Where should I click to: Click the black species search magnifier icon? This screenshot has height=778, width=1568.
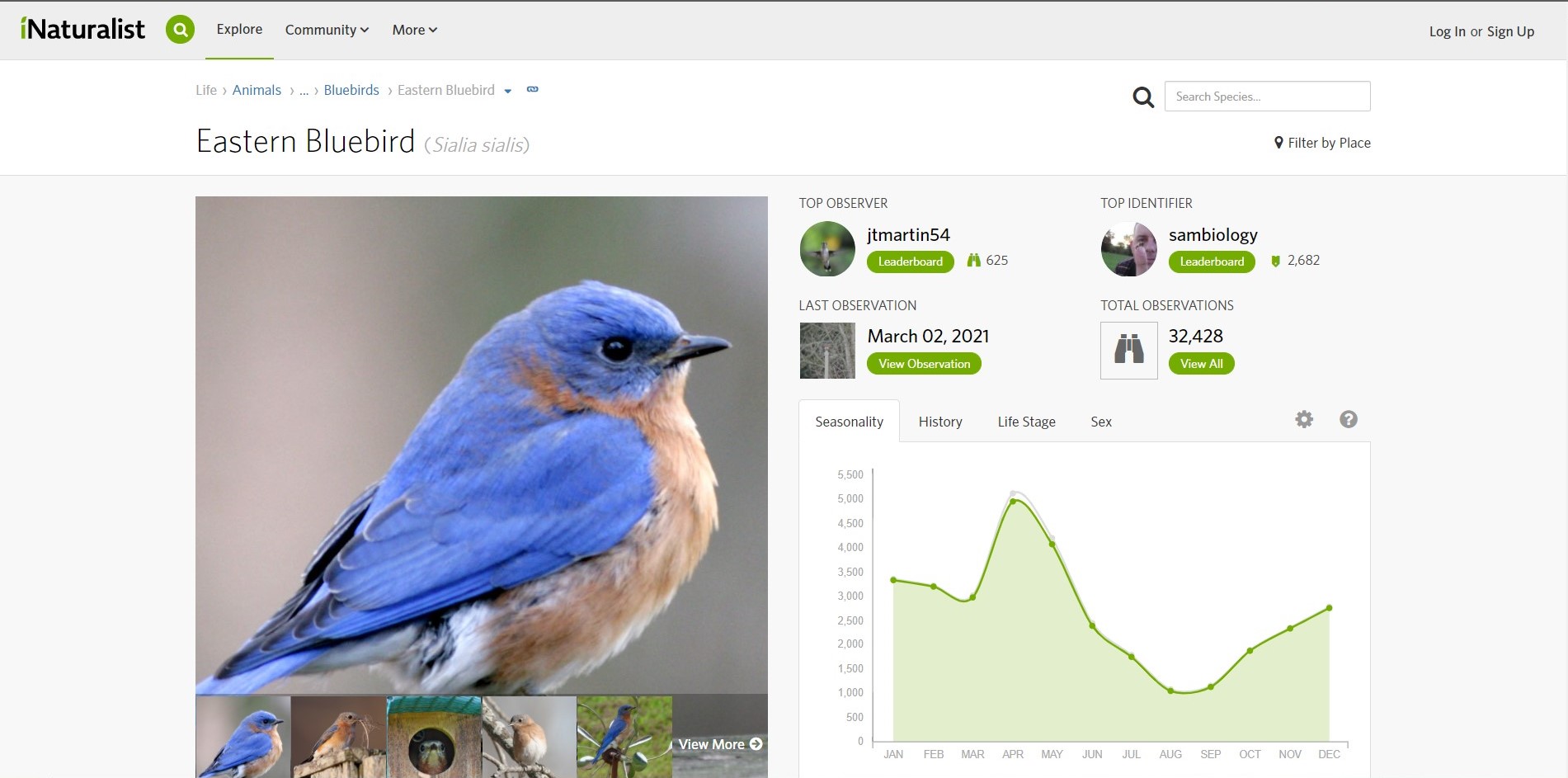(x=1143, y=97)
